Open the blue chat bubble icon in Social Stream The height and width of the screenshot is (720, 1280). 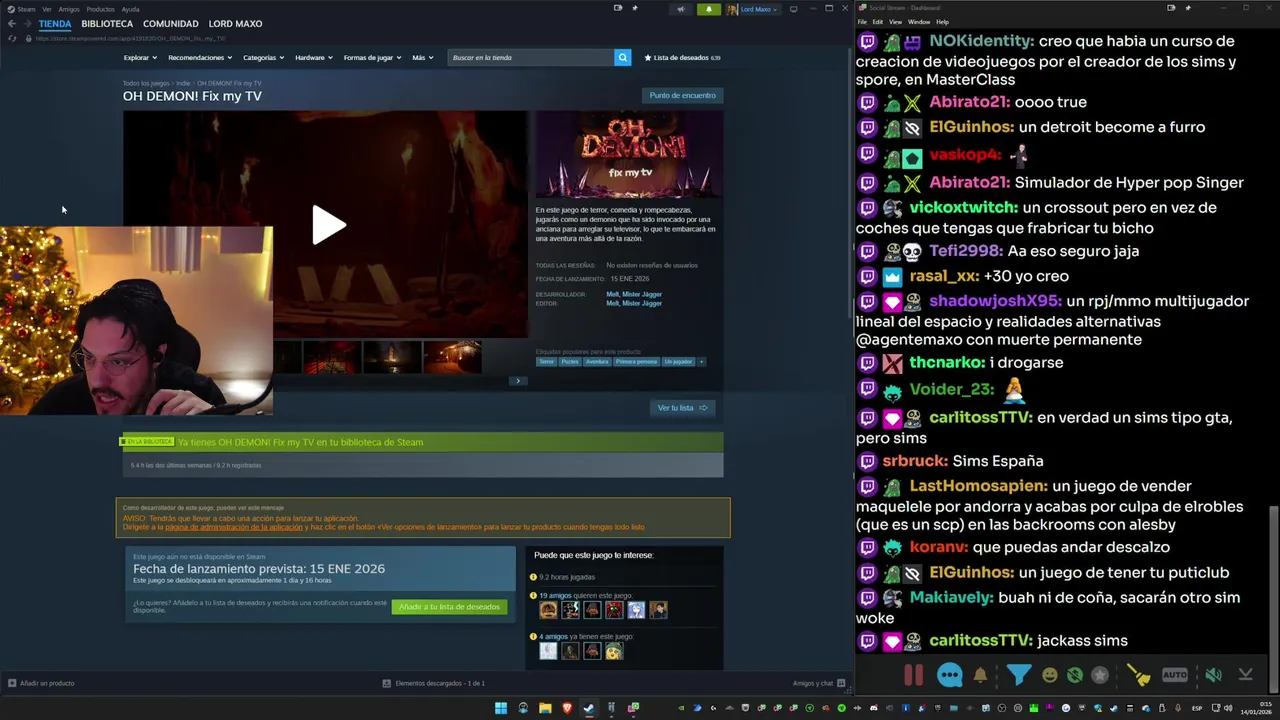[x=949, y=675]
